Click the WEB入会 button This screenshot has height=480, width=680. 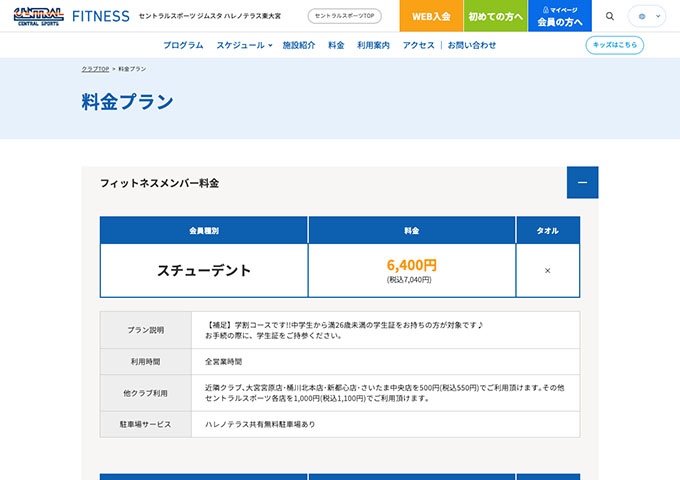tap(431, 16)
